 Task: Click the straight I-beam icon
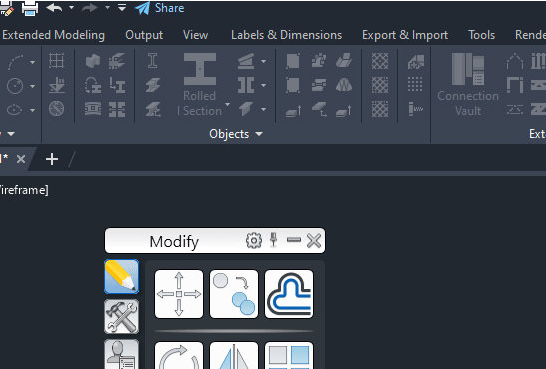coord(153,61)
